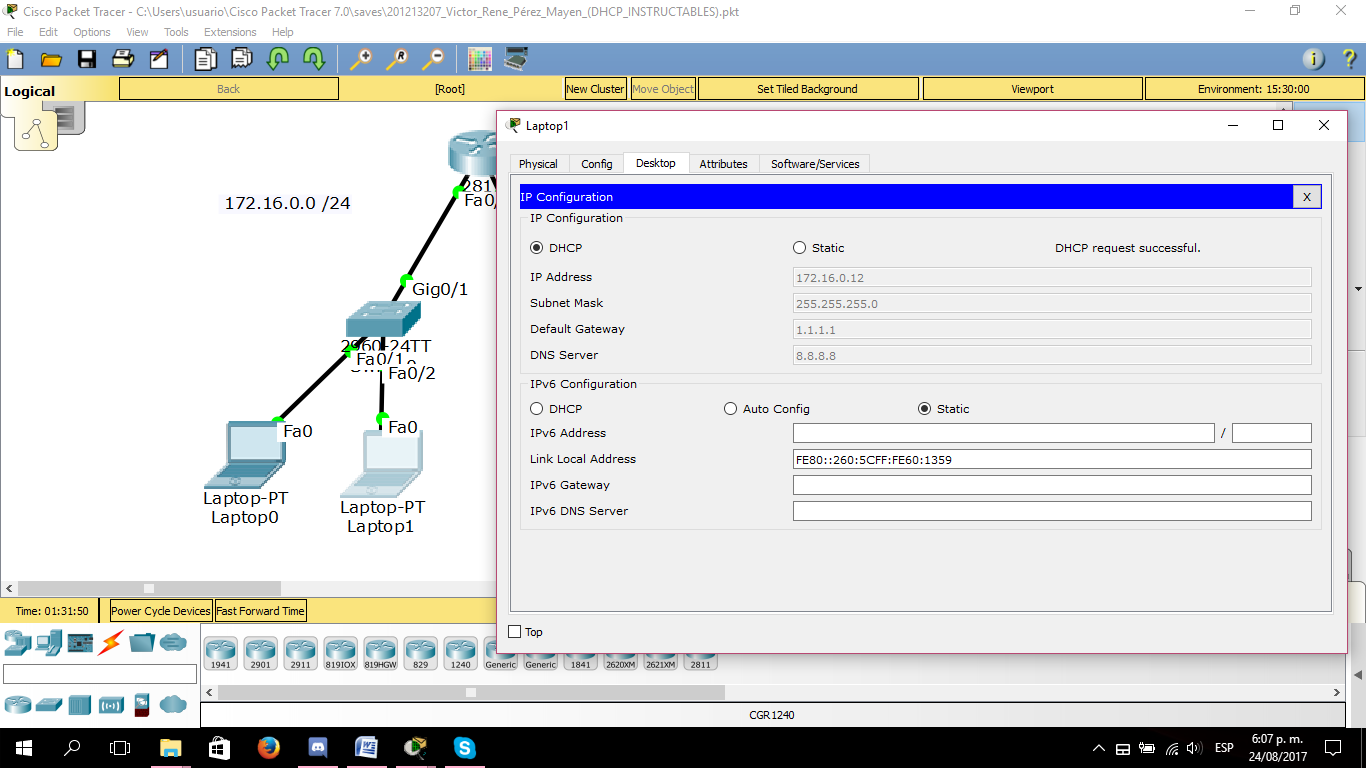Enable Auto Config for IPv6

point(730,408)
